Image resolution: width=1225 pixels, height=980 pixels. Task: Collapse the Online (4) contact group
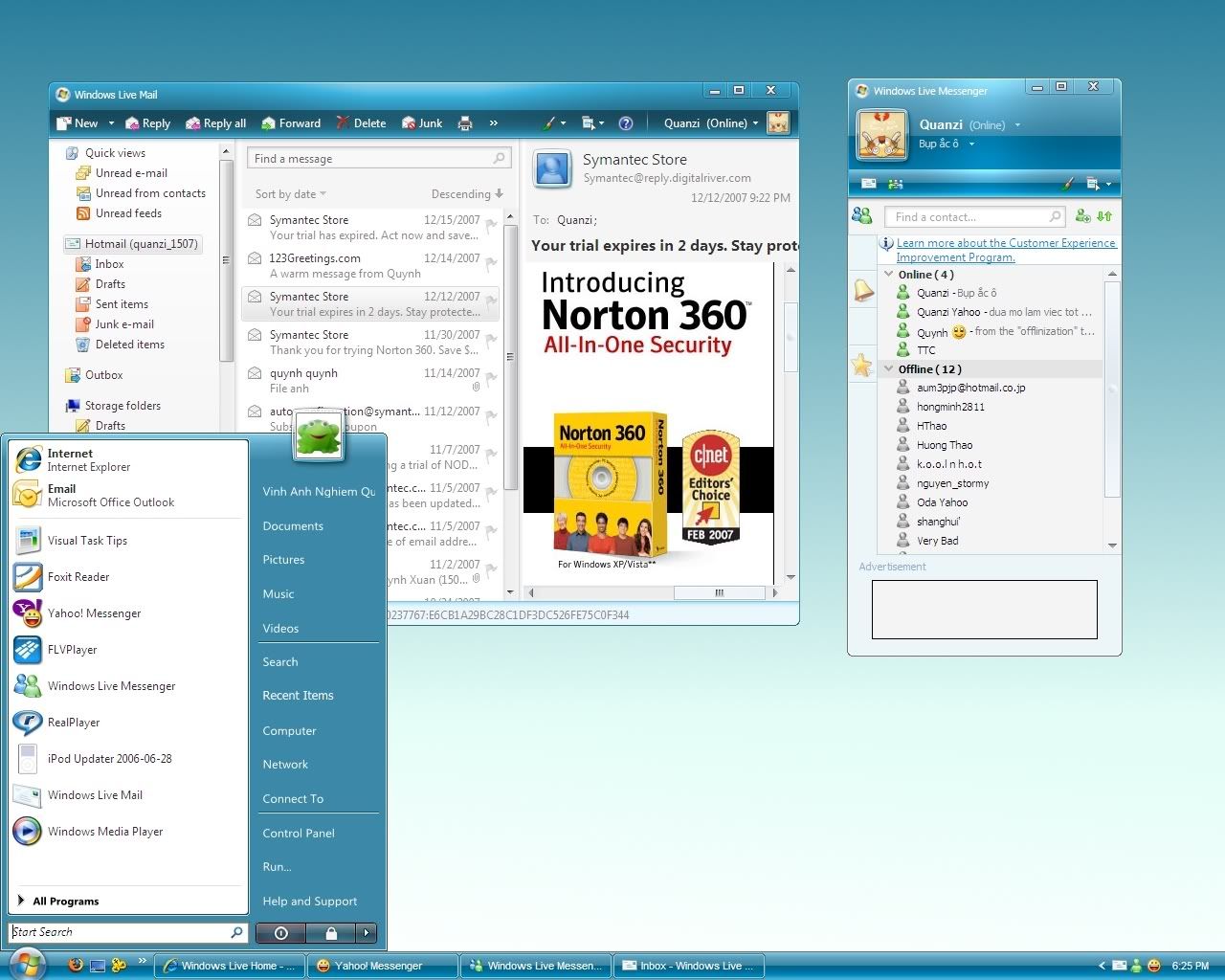coord(889,275)
